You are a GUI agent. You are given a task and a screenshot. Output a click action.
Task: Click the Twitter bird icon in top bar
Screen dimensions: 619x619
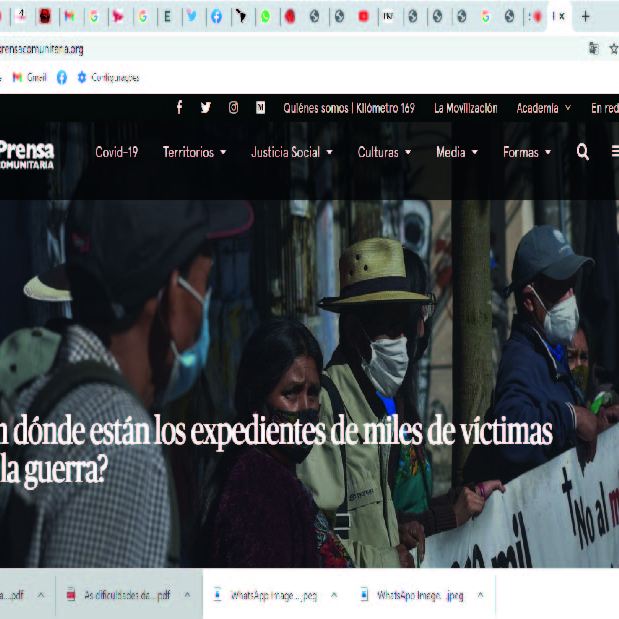[206, 108]
